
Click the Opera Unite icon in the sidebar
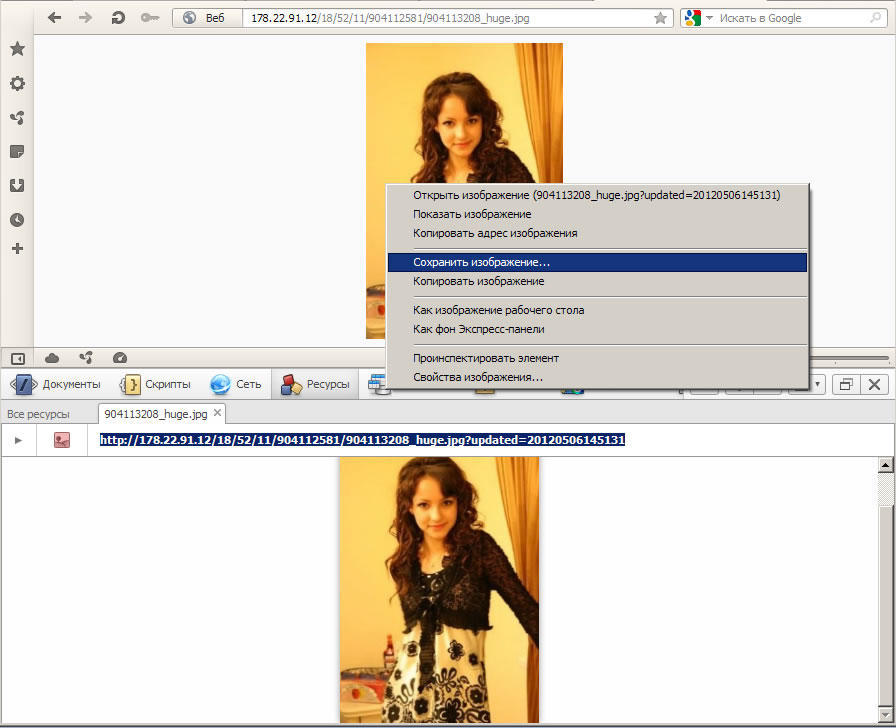pyautogui.click(x=17, y=118)
